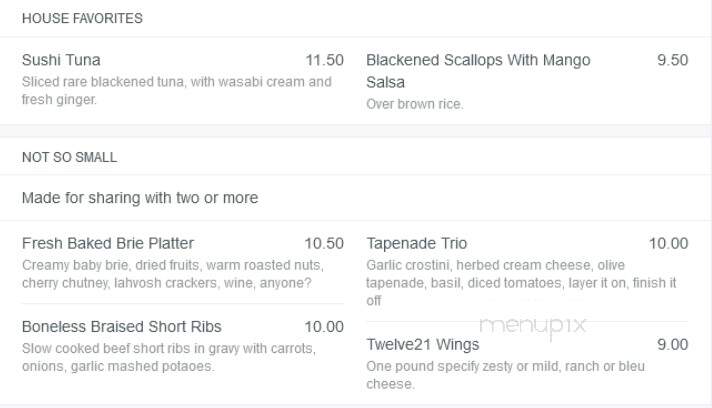Open the Fresh Baked Brie Platter item
The image size is (712, 408).
(x=108, y=243)
